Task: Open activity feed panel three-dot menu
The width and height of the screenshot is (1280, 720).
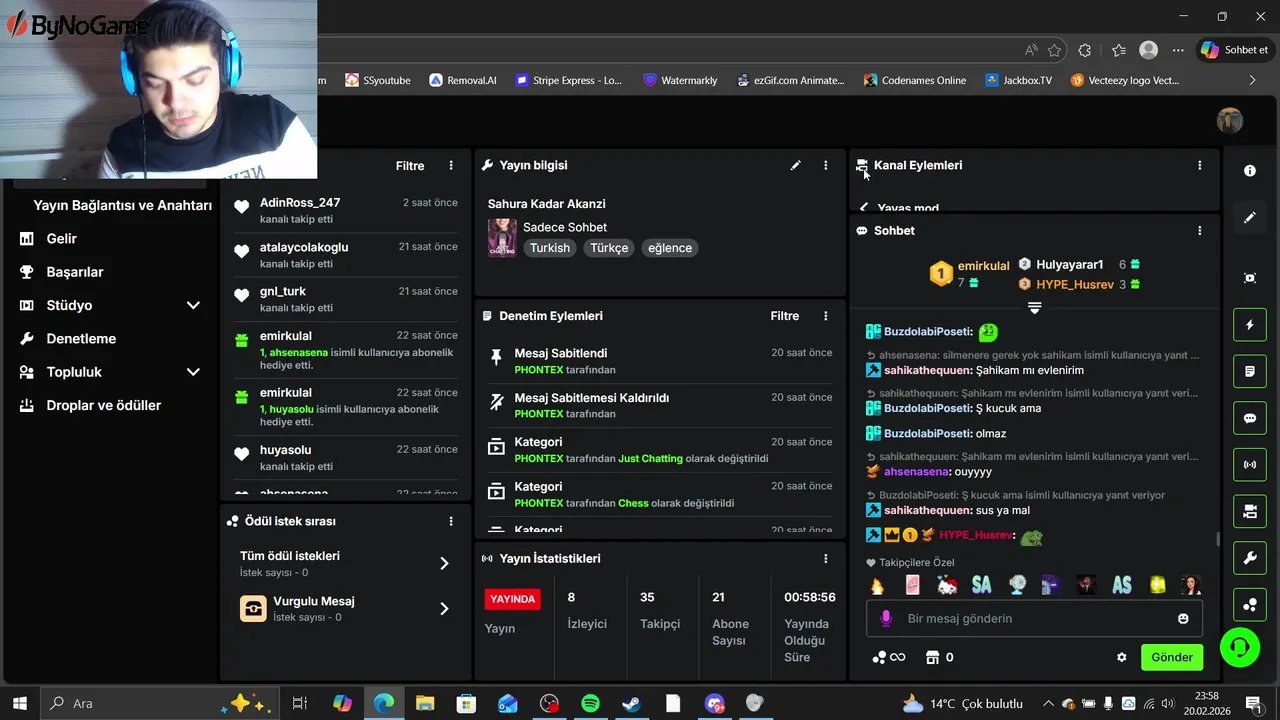Action: 451,165
